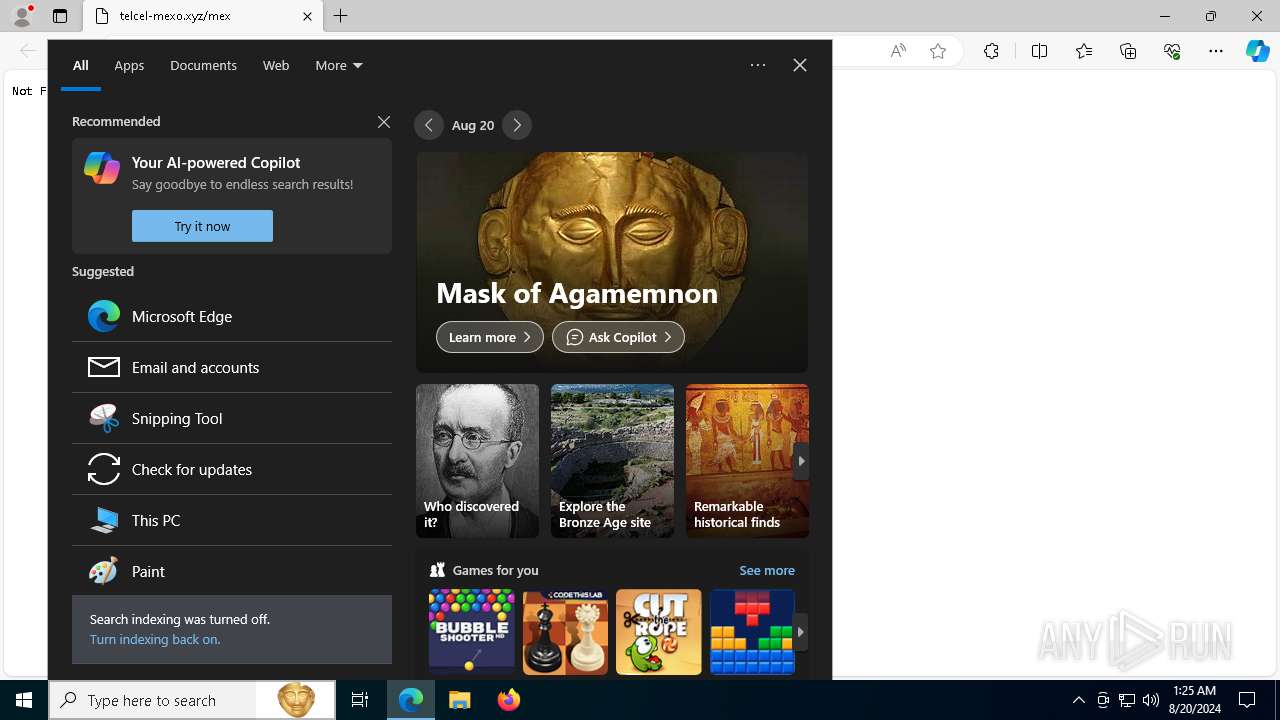Open Edge Collections
Screen dimensions: 1280x720
[x=1128, y=51]
